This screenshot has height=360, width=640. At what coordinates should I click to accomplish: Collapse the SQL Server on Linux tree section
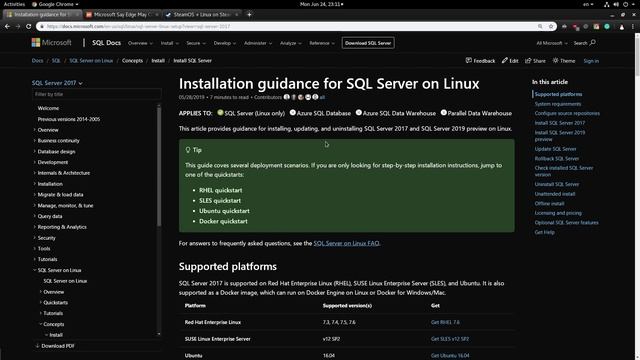[x=35, y=270]
